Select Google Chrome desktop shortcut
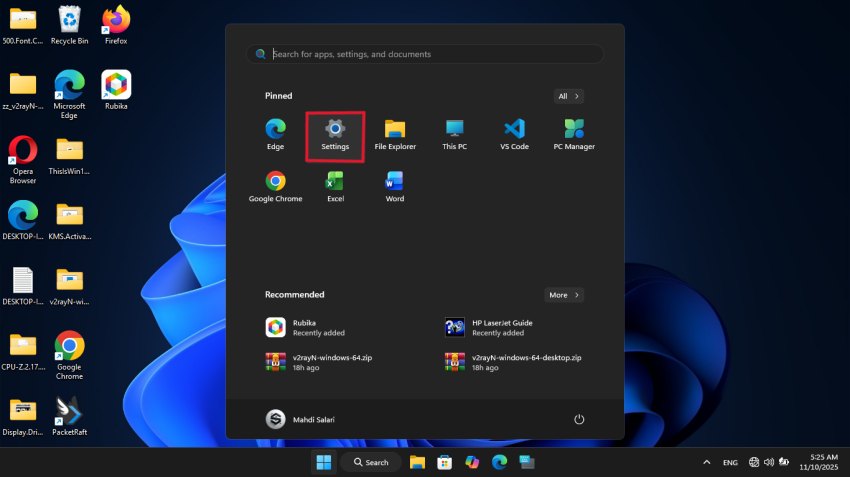Screen dimensions: 850x477 coord(69,355)
